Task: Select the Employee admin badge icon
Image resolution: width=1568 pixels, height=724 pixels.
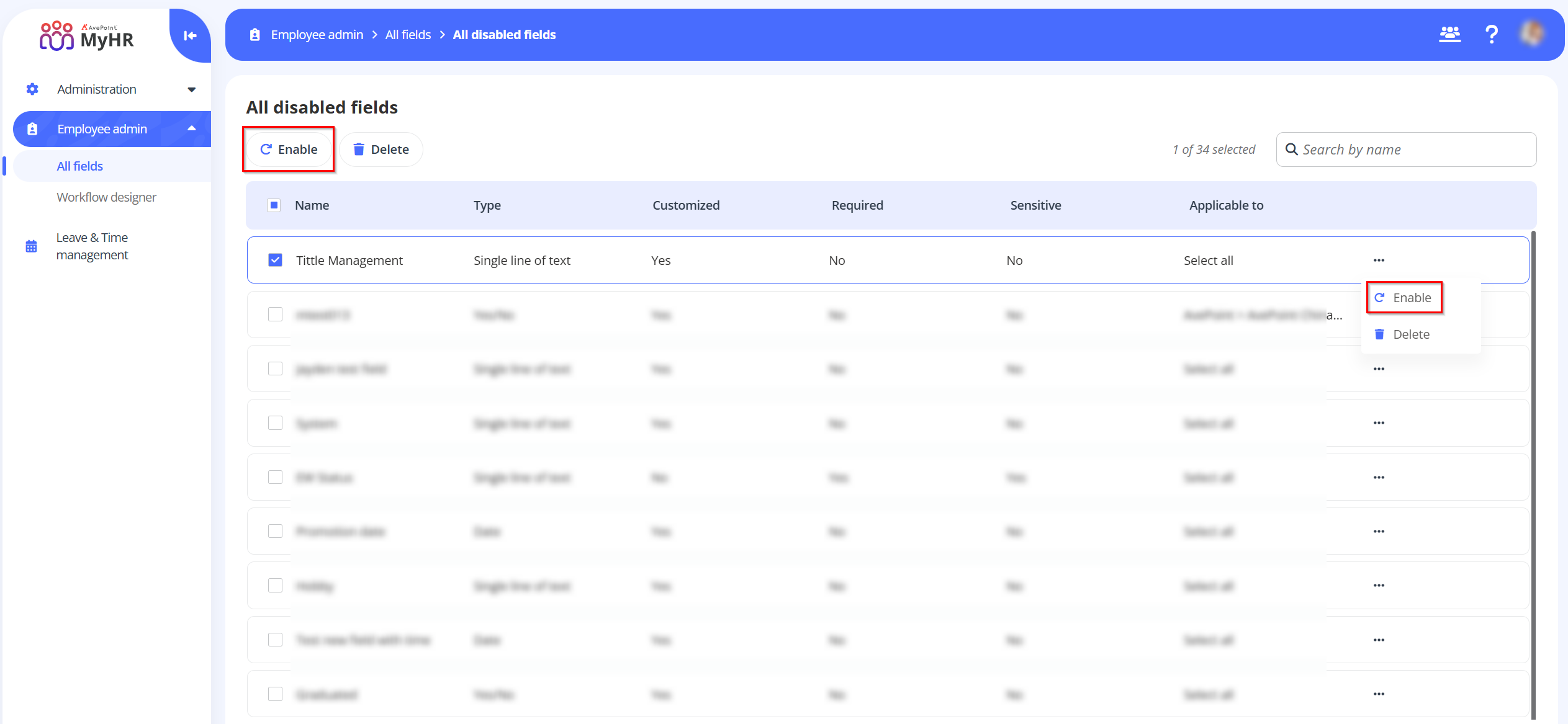Action: click(32, 128)
